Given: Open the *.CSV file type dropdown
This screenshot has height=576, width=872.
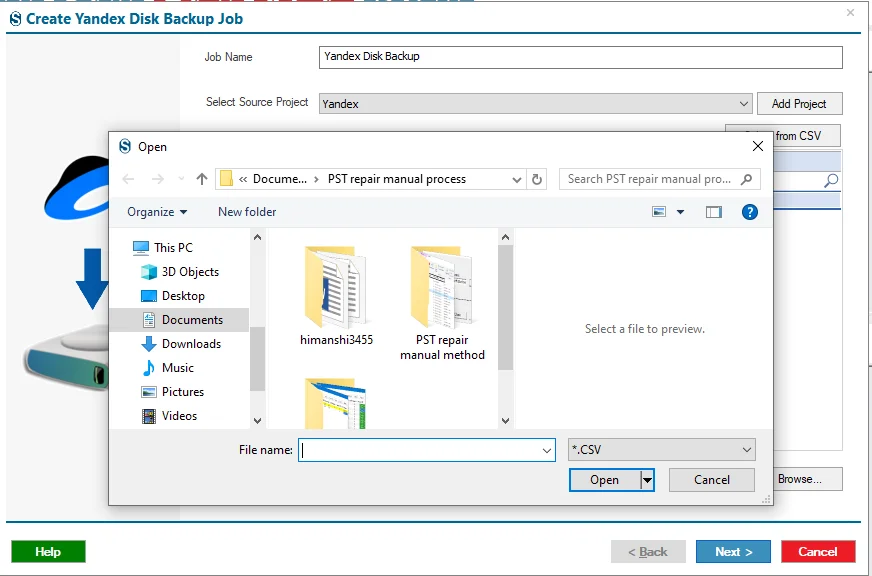Looking at the screenshot, I should [x=661, y=450].
